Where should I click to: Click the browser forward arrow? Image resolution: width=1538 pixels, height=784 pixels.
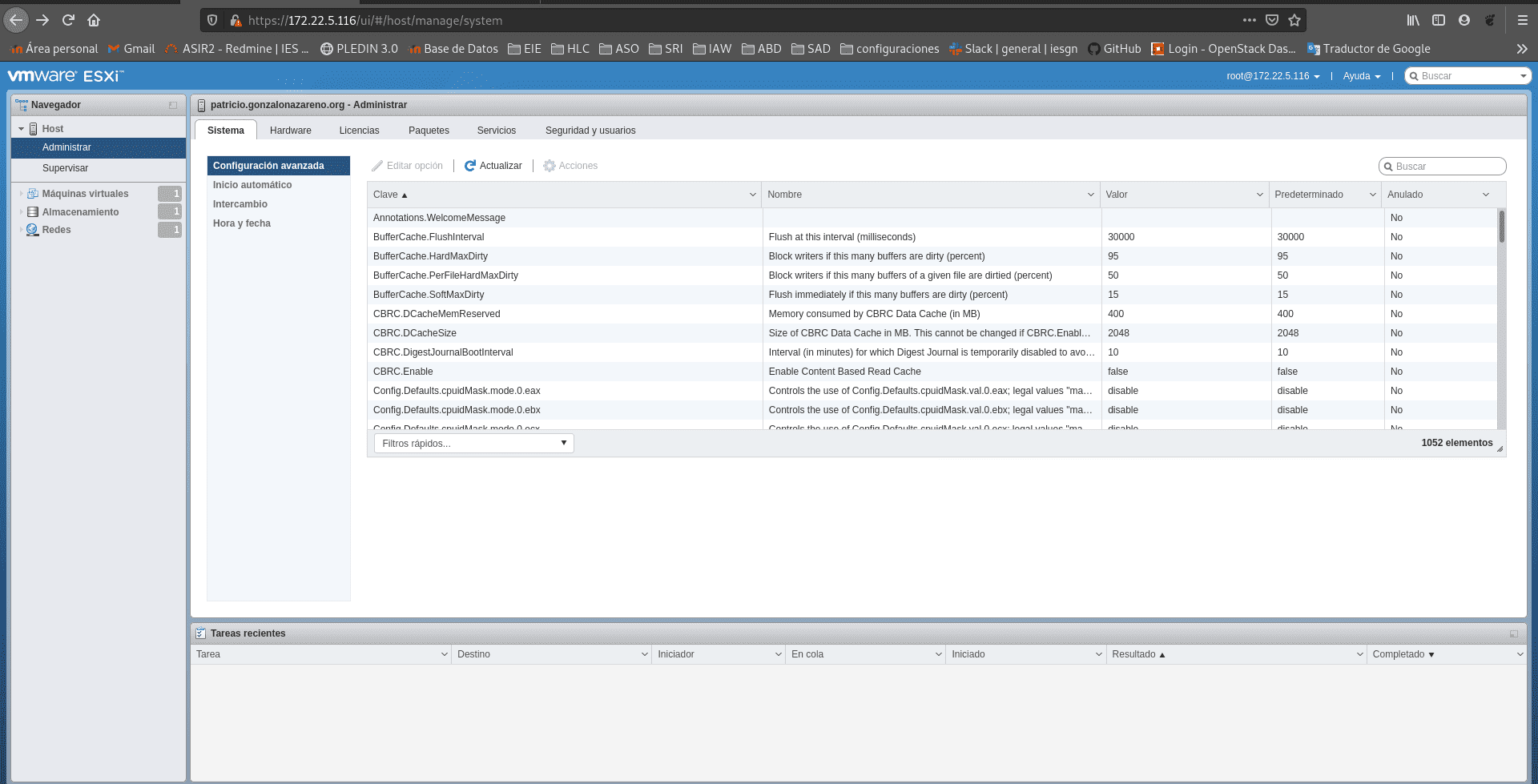coord(42,20)
